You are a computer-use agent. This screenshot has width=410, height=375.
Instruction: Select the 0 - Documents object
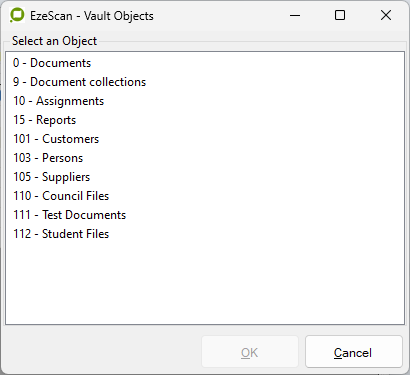(x=52, y=63)
